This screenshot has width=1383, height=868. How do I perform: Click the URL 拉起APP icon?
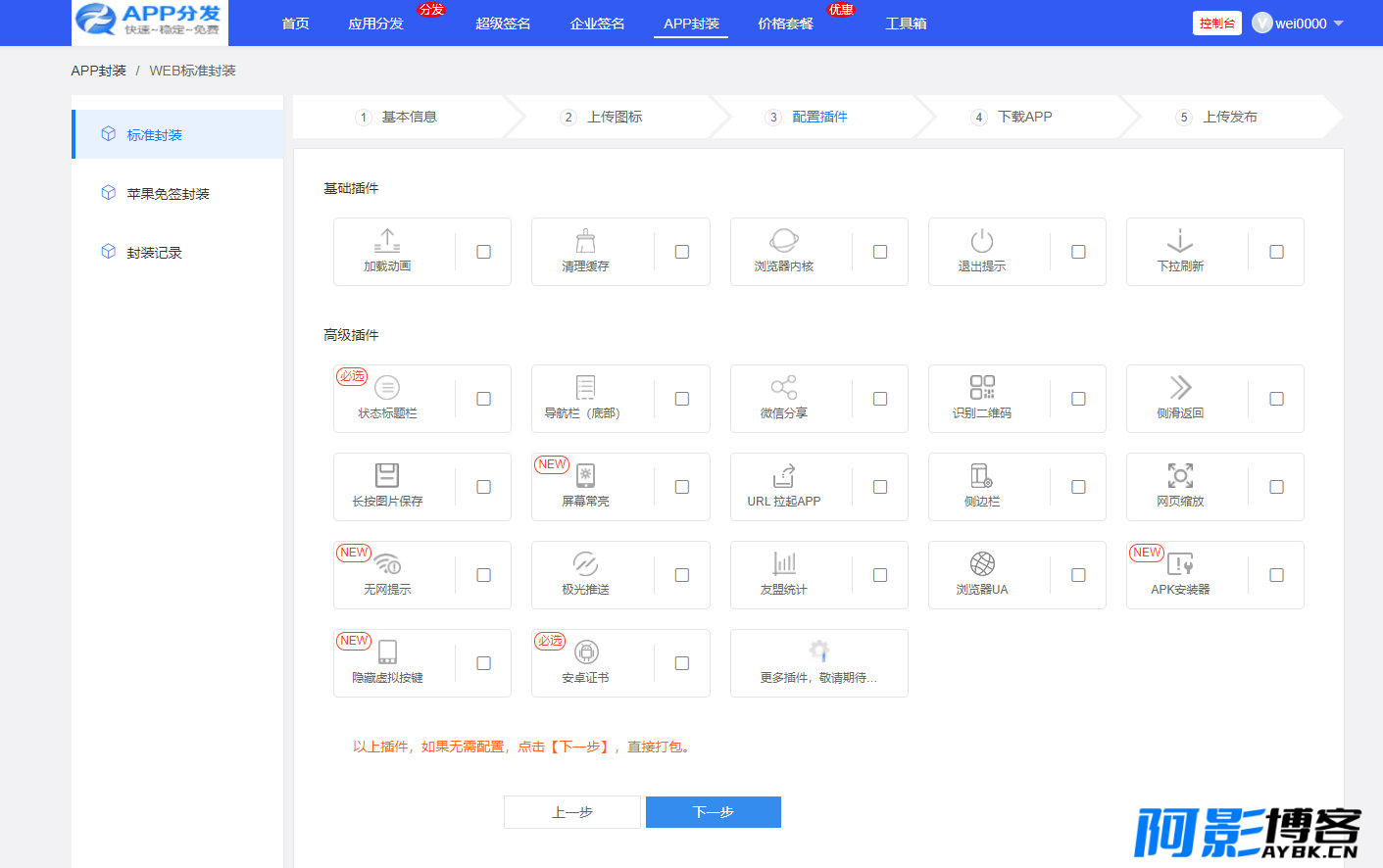784,476
